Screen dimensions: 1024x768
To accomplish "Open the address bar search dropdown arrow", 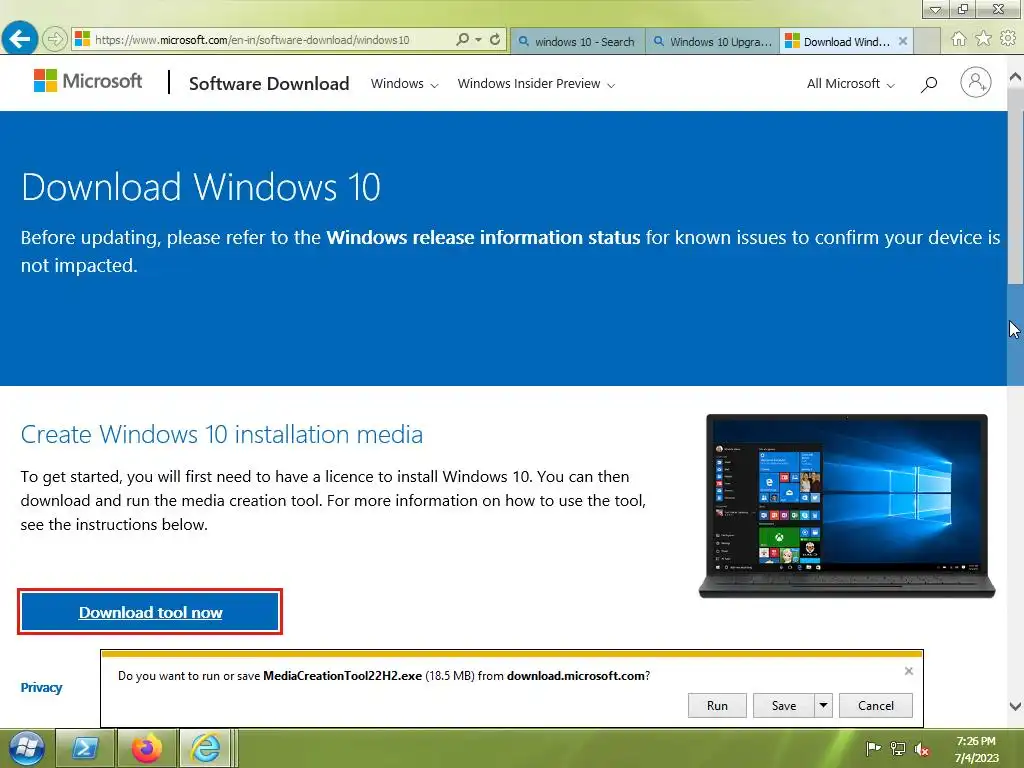I will point(479,39).
